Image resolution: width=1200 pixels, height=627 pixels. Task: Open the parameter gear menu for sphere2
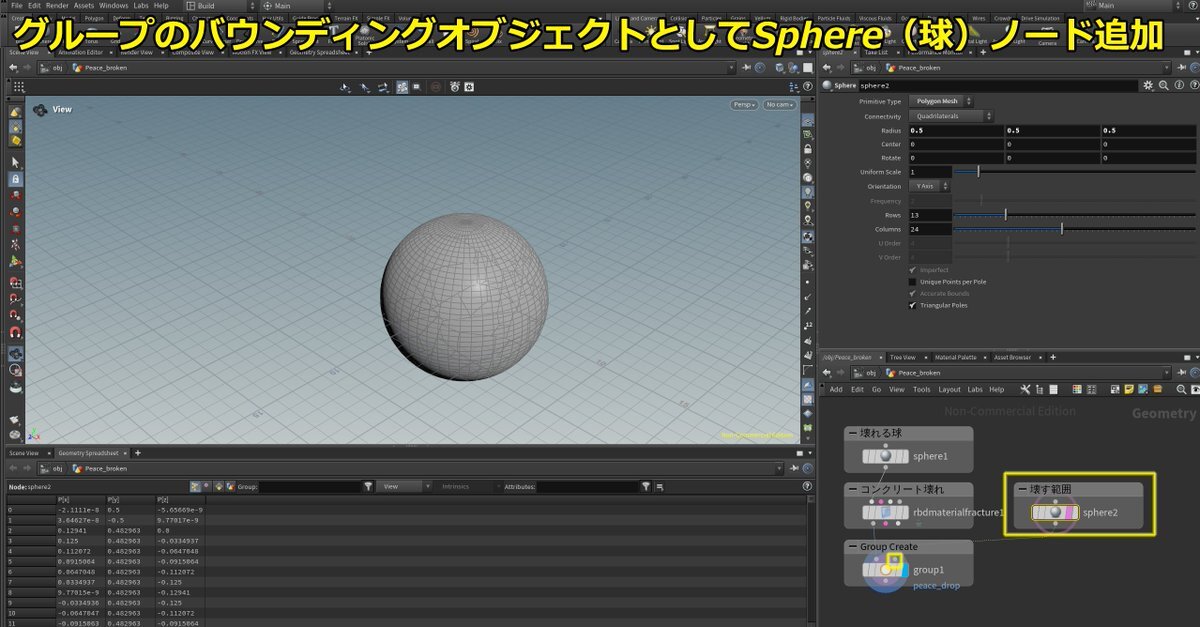click(1148, 86)
